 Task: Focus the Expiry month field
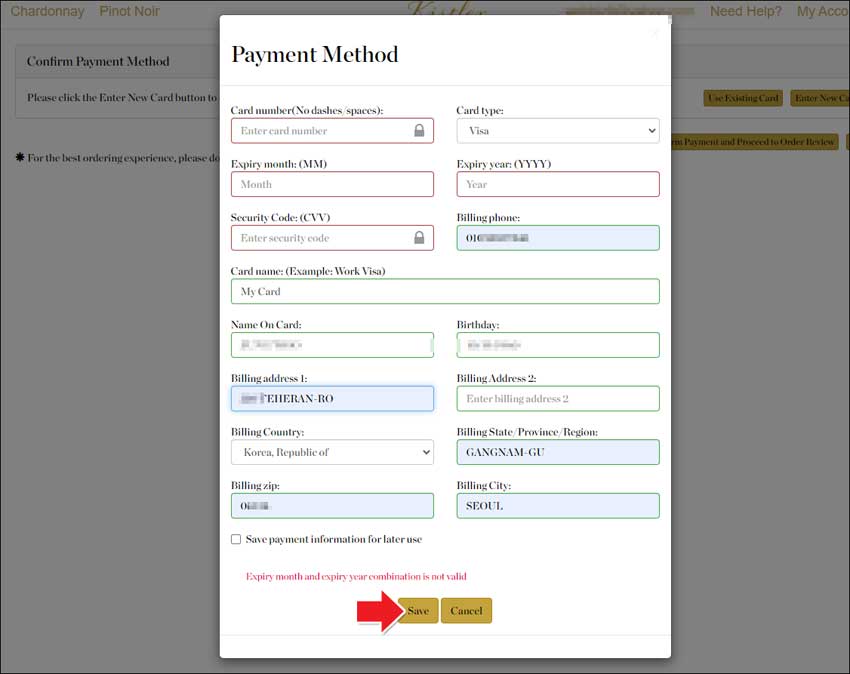(x=332, y=184)
